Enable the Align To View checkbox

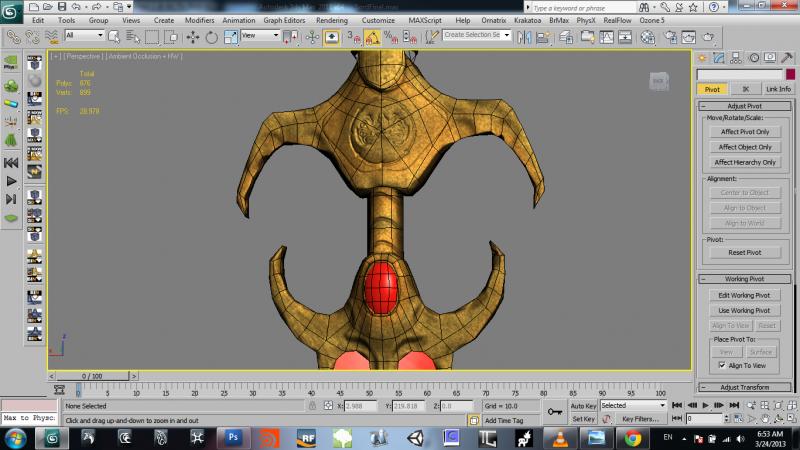(722, 366)
